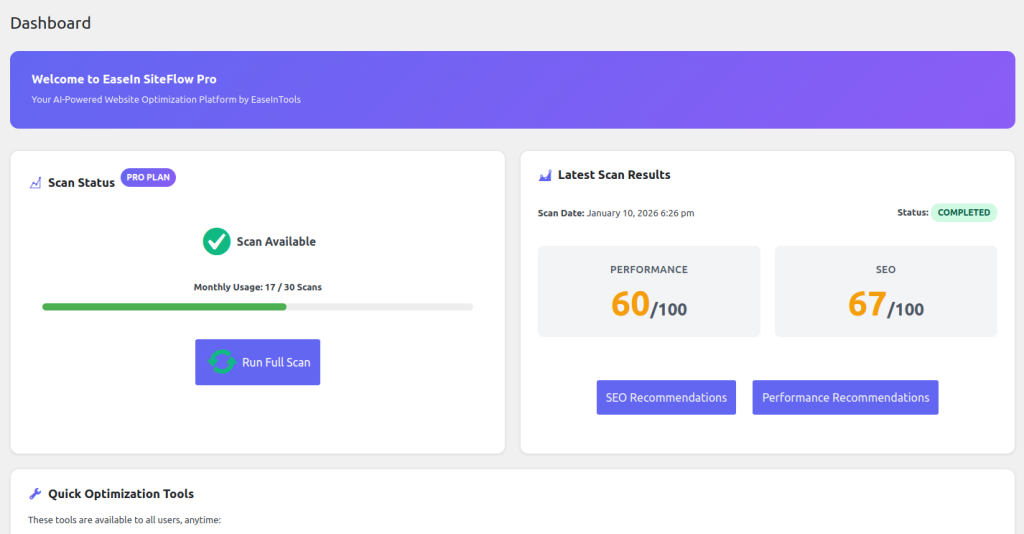This screenshot has width=1024, height=534.
Task: Open SEO Recommendations
Action: [x=666, y=398]
